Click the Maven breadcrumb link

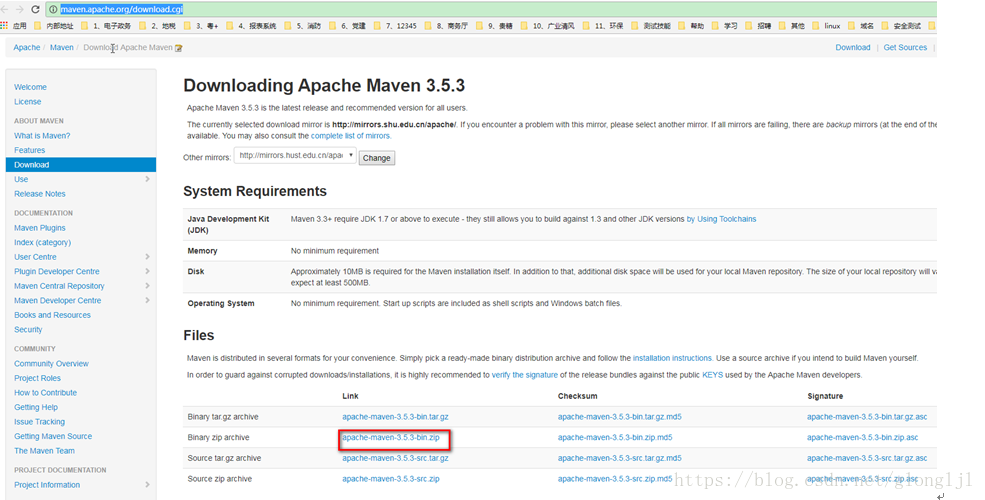coord(62,48)
